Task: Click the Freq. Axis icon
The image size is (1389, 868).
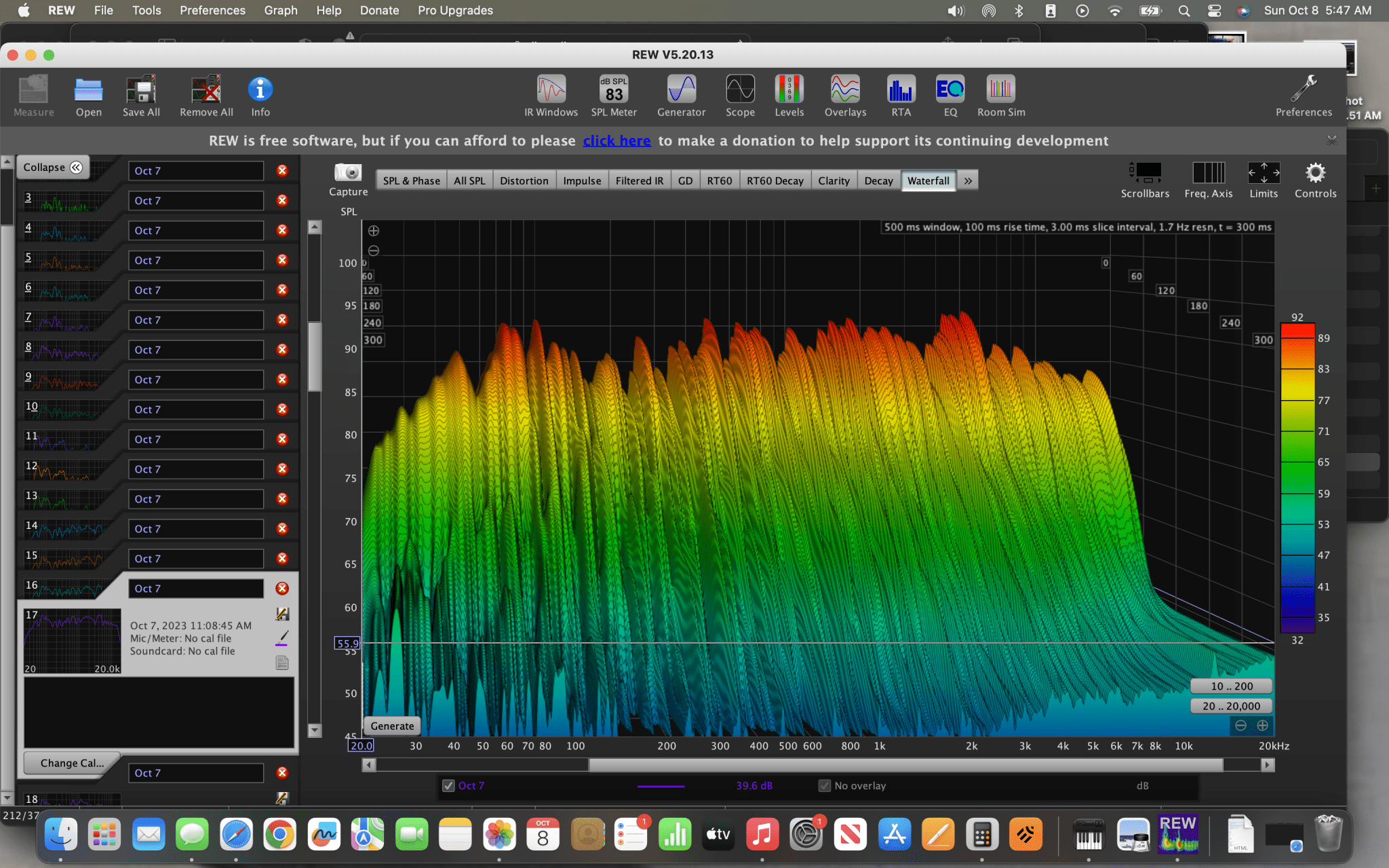Action: 1209,180
